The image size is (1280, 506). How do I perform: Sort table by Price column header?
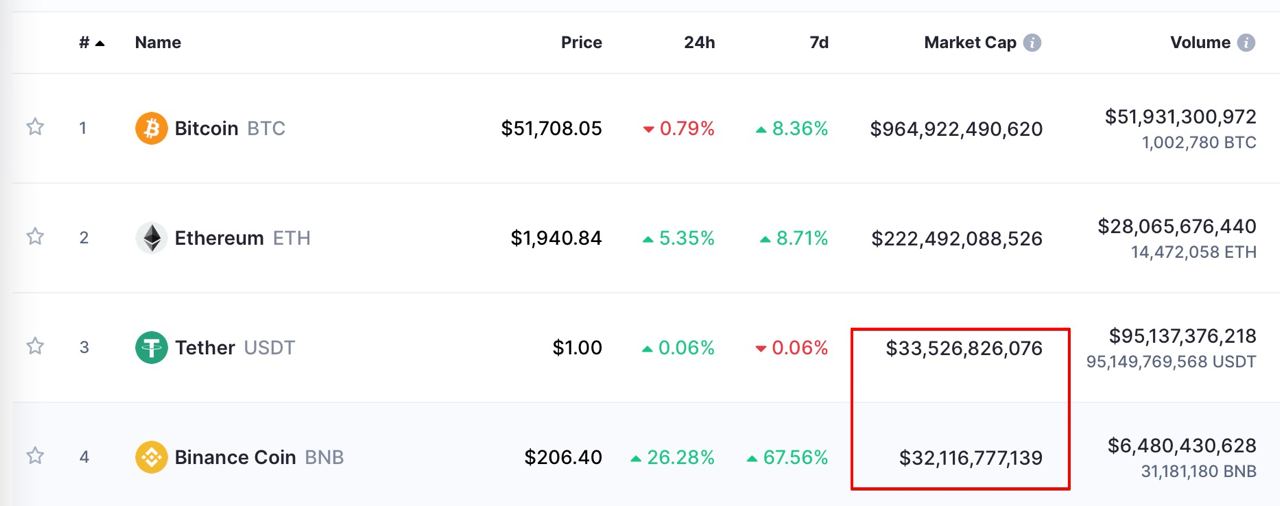pyautogui.click(x=581, y=43)
